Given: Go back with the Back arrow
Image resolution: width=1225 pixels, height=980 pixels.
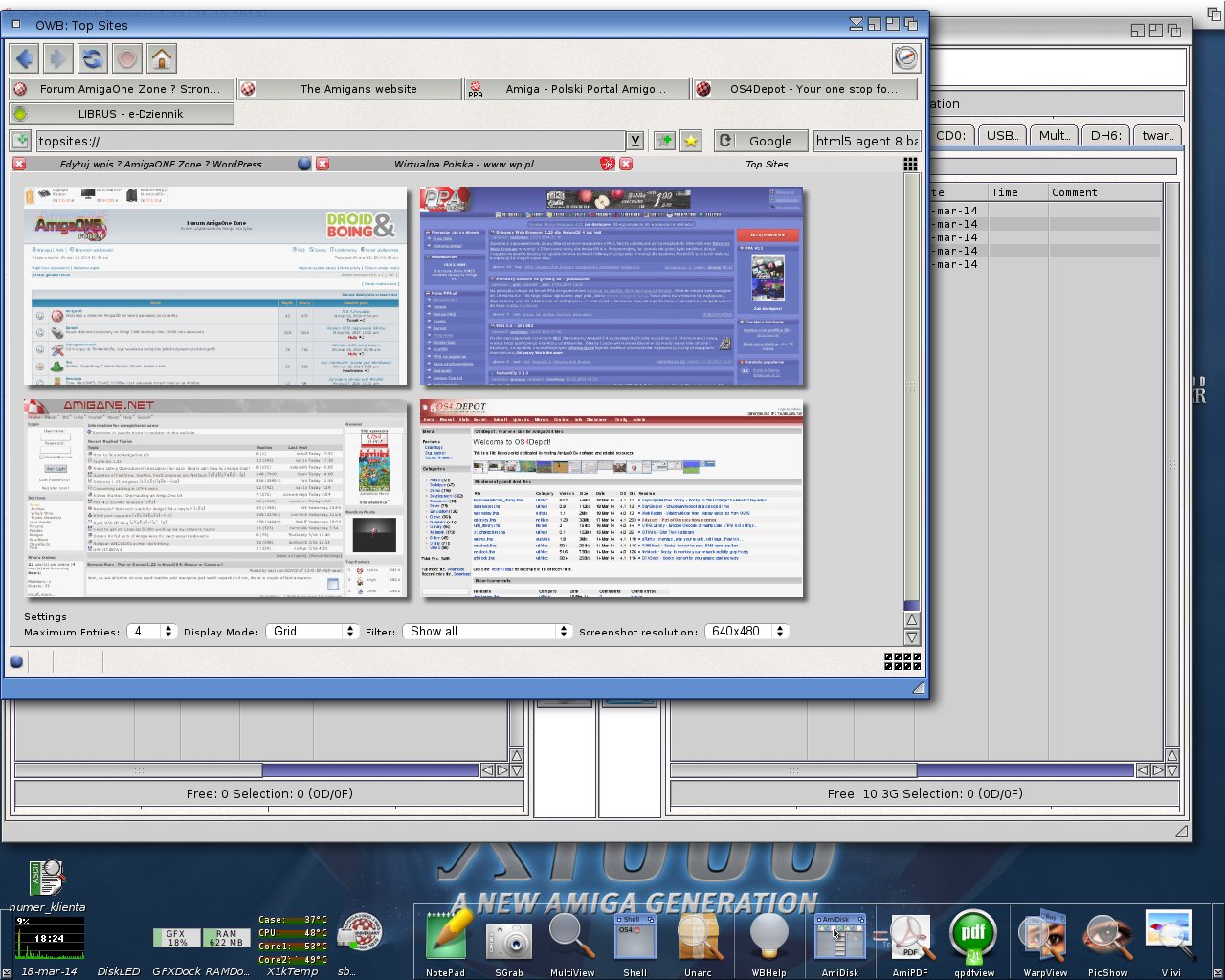Looking at the screenshot, I should pyautogui.click(x=25, y=58).
